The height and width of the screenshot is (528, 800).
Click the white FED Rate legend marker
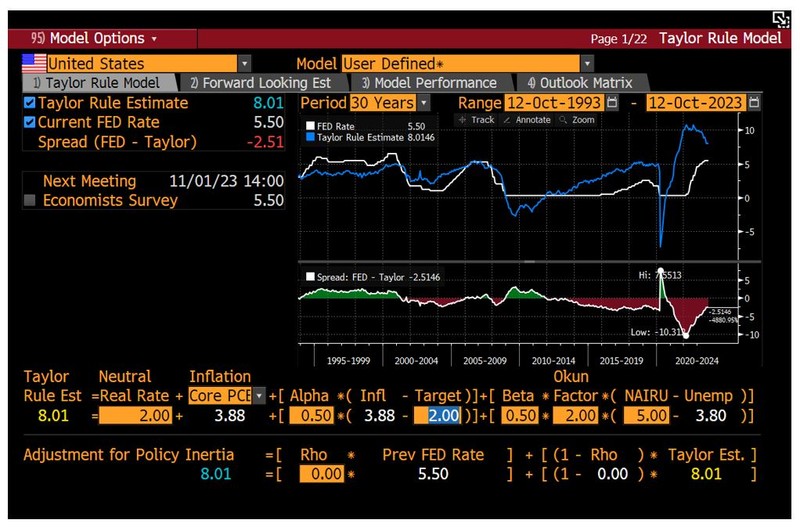(x=310, y=127)
